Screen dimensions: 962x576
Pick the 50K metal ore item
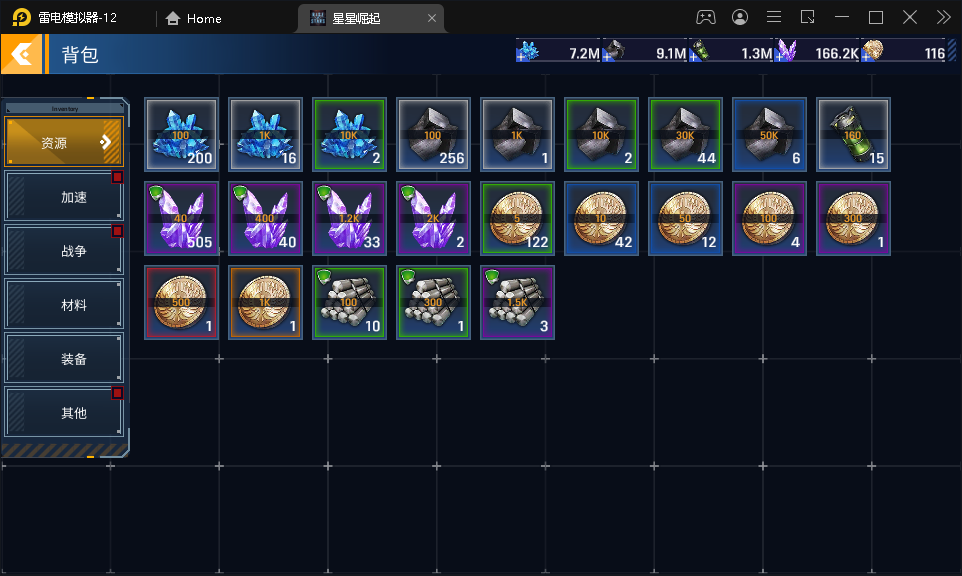coord(769,134)
